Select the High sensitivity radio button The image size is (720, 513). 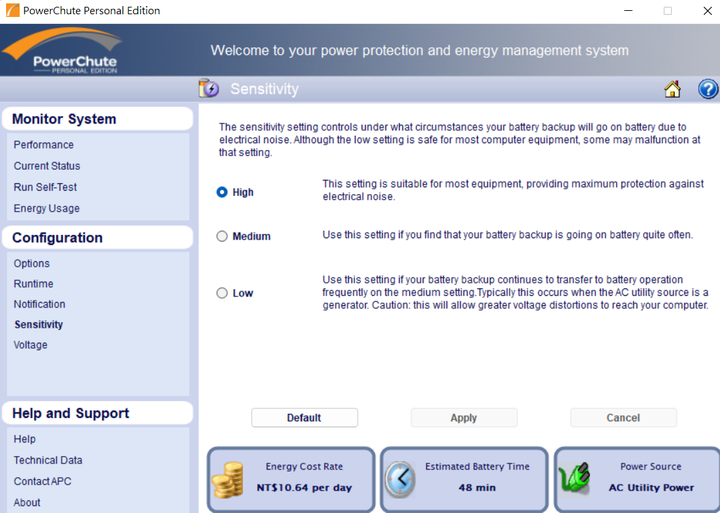pos(222,192)
